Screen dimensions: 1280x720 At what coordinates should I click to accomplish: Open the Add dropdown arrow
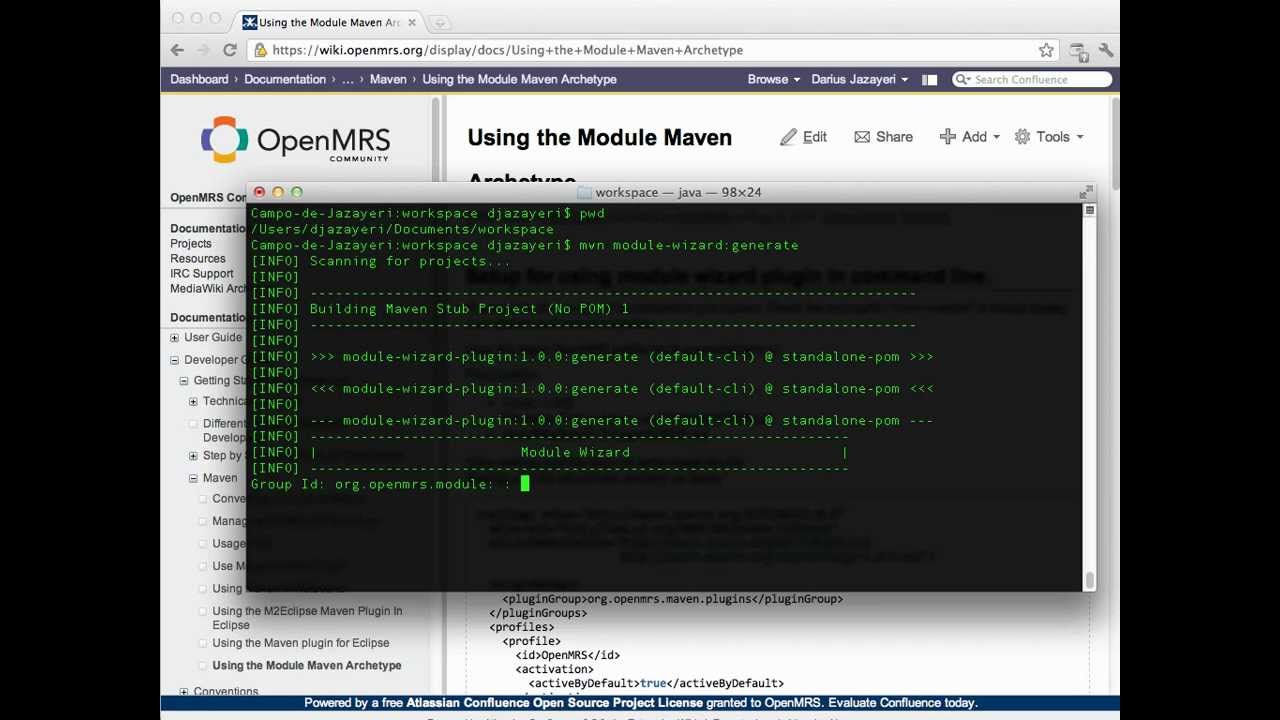[996, 138]
